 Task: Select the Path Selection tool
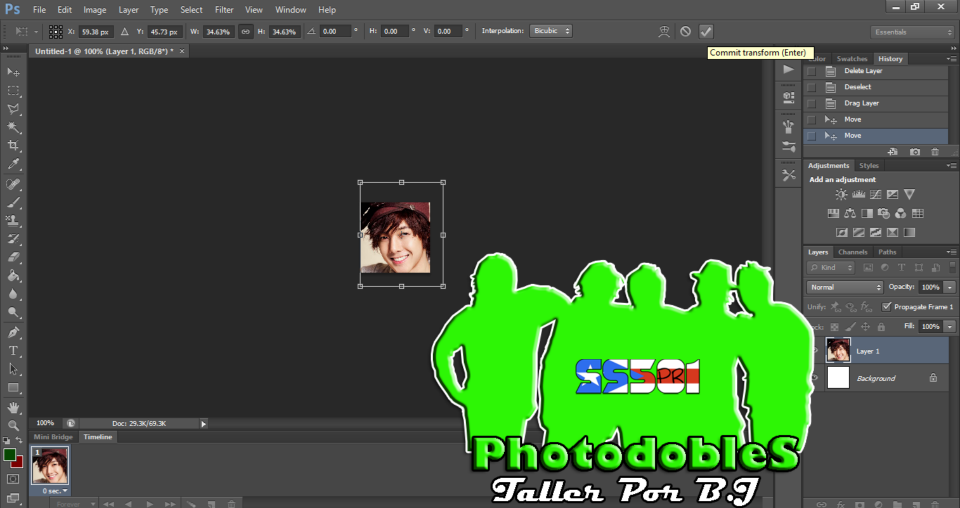click(13, 369)
